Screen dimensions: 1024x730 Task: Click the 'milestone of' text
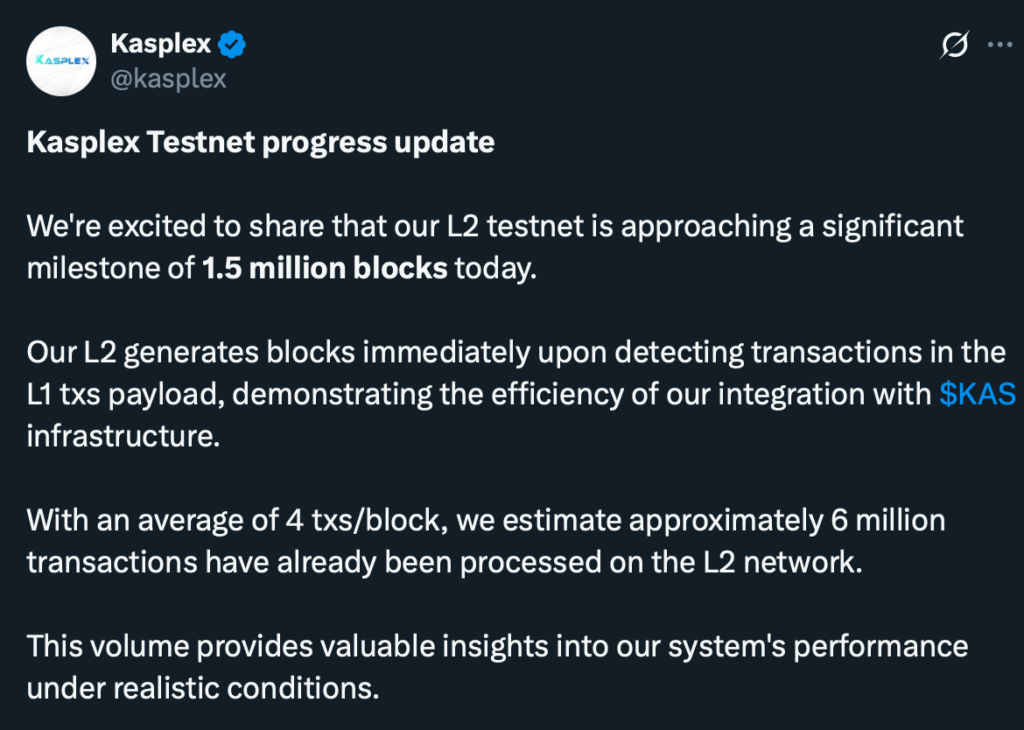pos(110,268)
